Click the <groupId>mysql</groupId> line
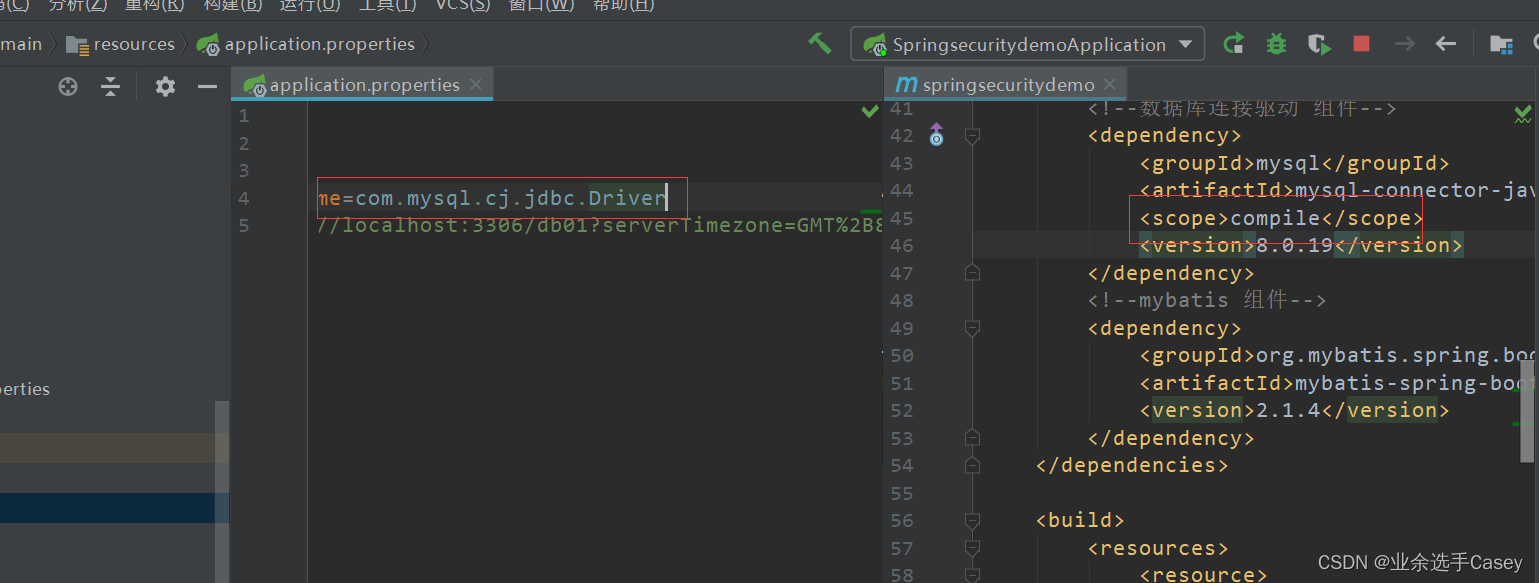 pos(1294,163)
